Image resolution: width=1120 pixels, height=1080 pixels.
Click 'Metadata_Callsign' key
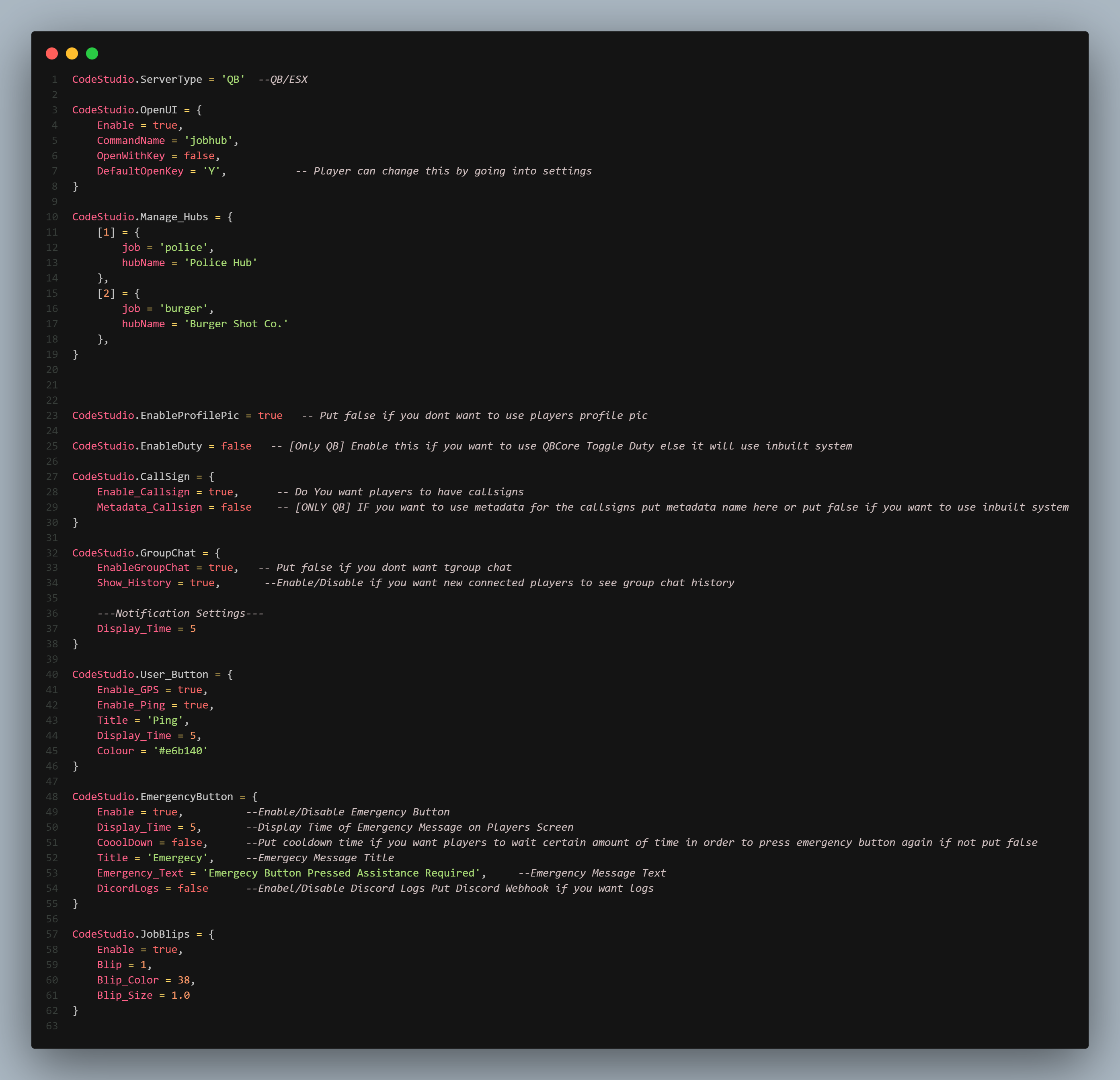(x=149, y=507)
